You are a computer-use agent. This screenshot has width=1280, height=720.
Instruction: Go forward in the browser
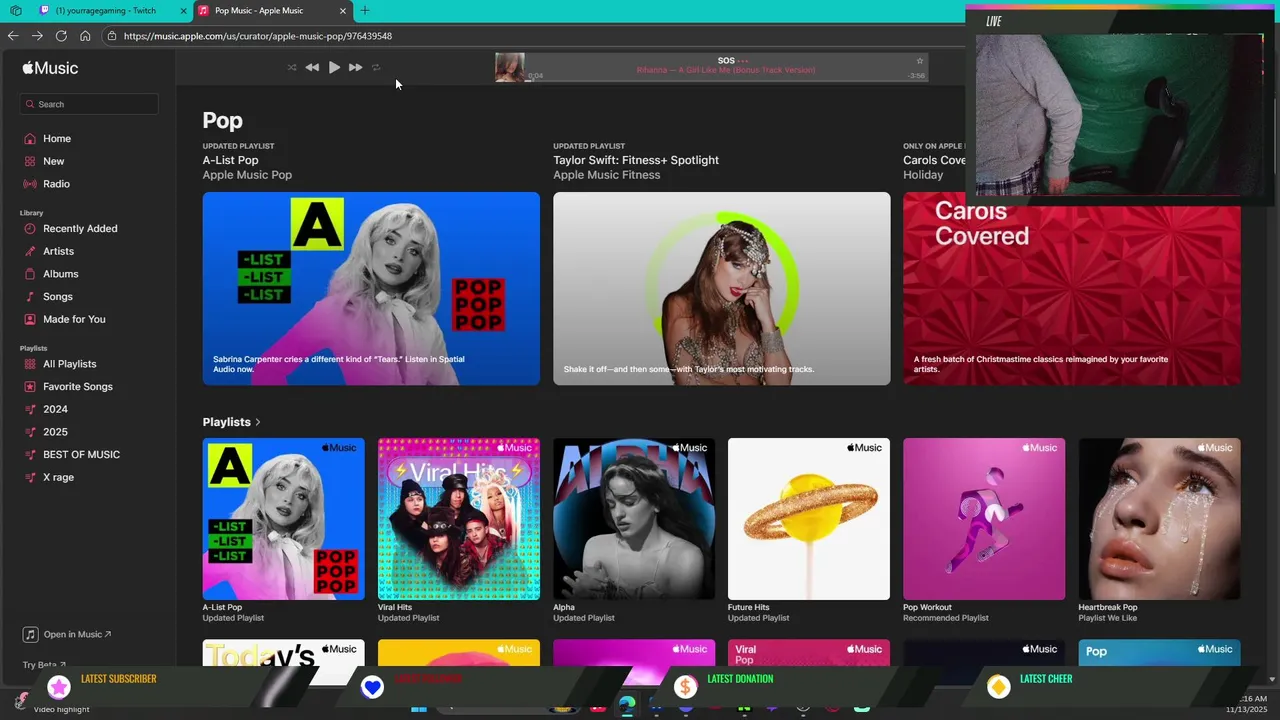point(37,36)
